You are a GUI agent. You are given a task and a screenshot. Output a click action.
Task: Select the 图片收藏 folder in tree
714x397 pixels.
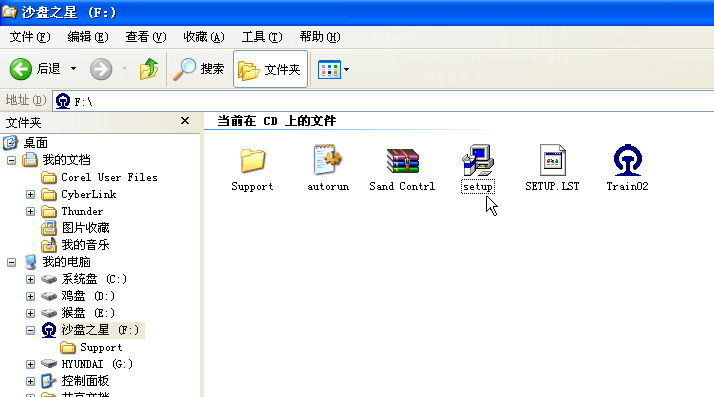pos(86,228)
